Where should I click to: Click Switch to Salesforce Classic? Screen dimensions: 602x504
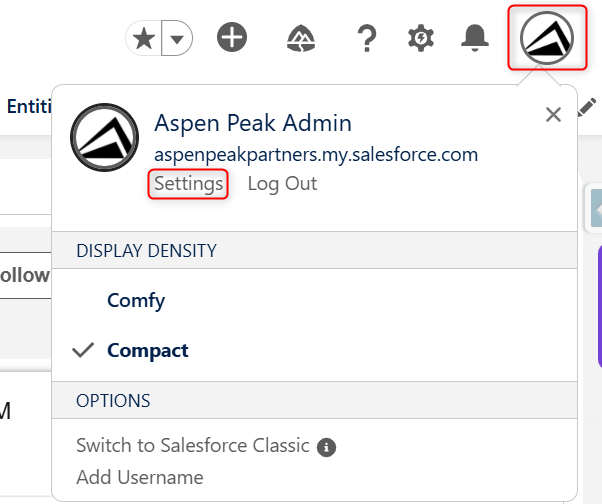(x=193, y=446)
